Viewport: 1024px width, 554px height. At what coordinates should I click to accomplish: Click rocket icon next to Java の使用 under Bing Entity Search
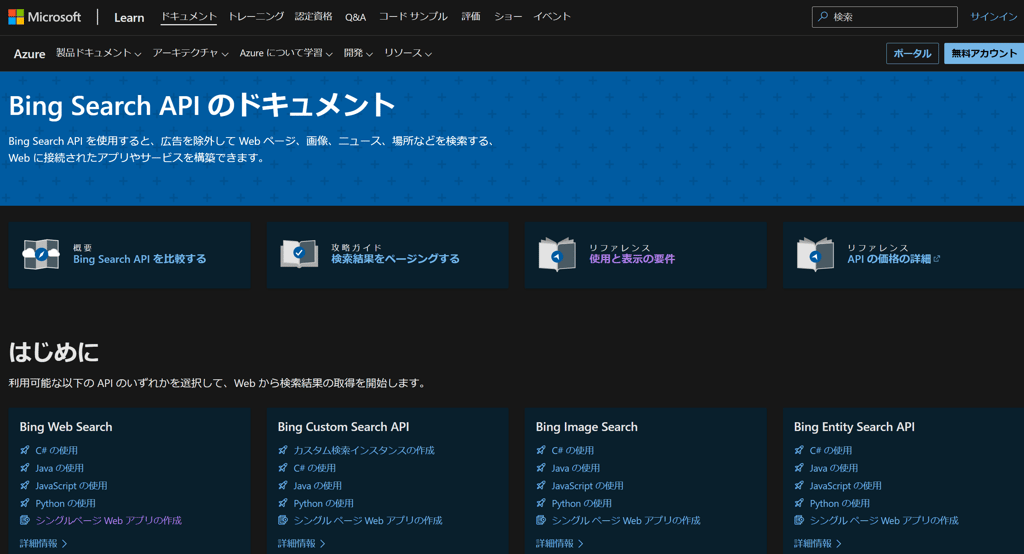point(799,468)
